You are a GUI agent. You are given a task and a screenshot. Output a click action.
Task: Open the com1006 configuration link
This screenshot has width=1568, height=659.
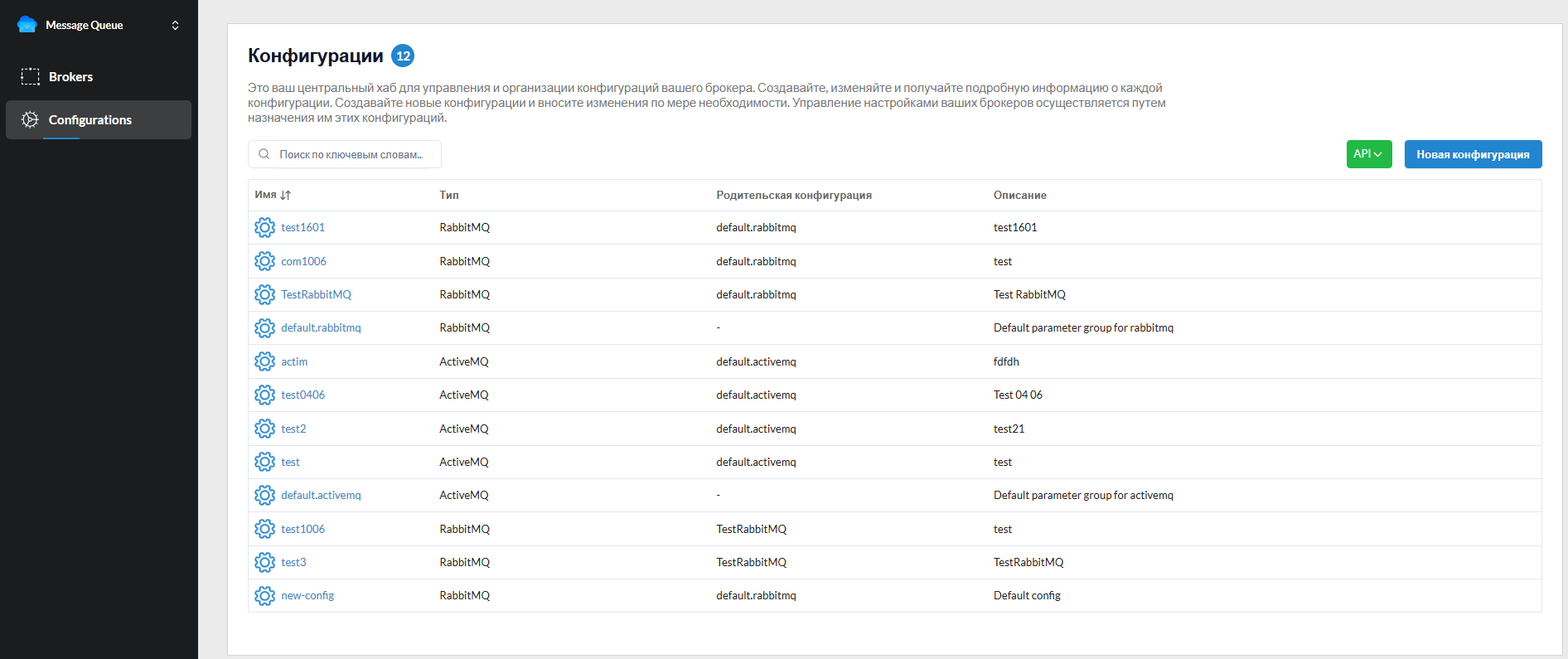pyautogui.click(x=303, y=261)
